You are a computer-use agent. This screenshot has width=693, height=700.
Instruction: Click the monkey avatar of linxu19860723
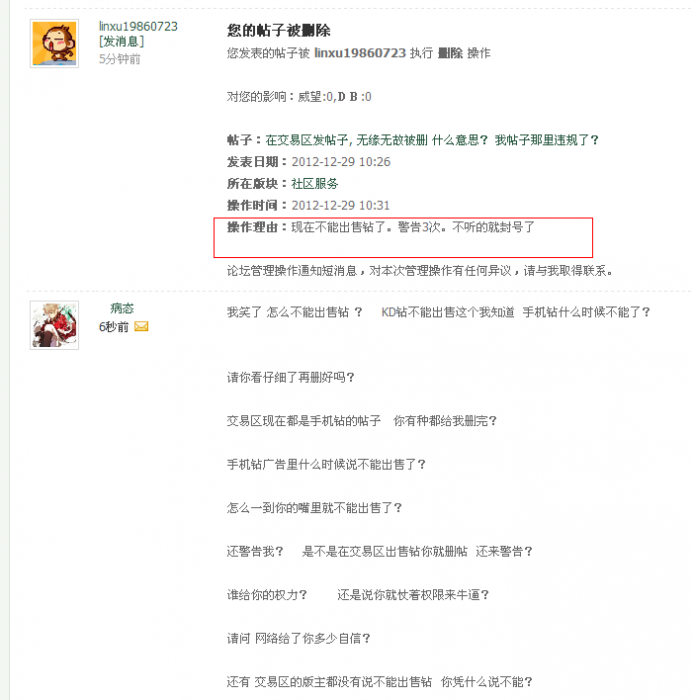click(54, 43)
